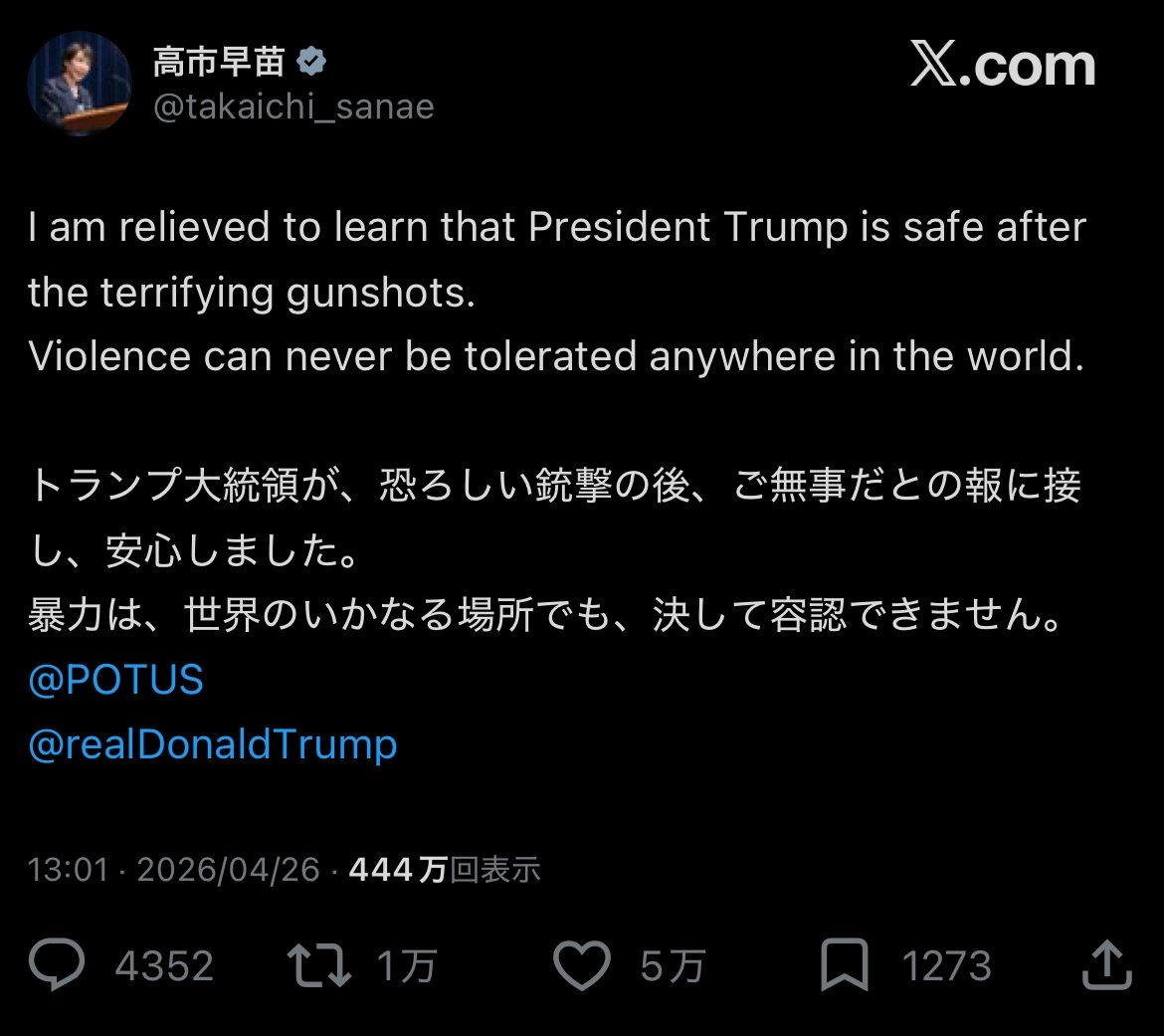Bookmark this post with the bookmark icon

(x=845, y=965)
